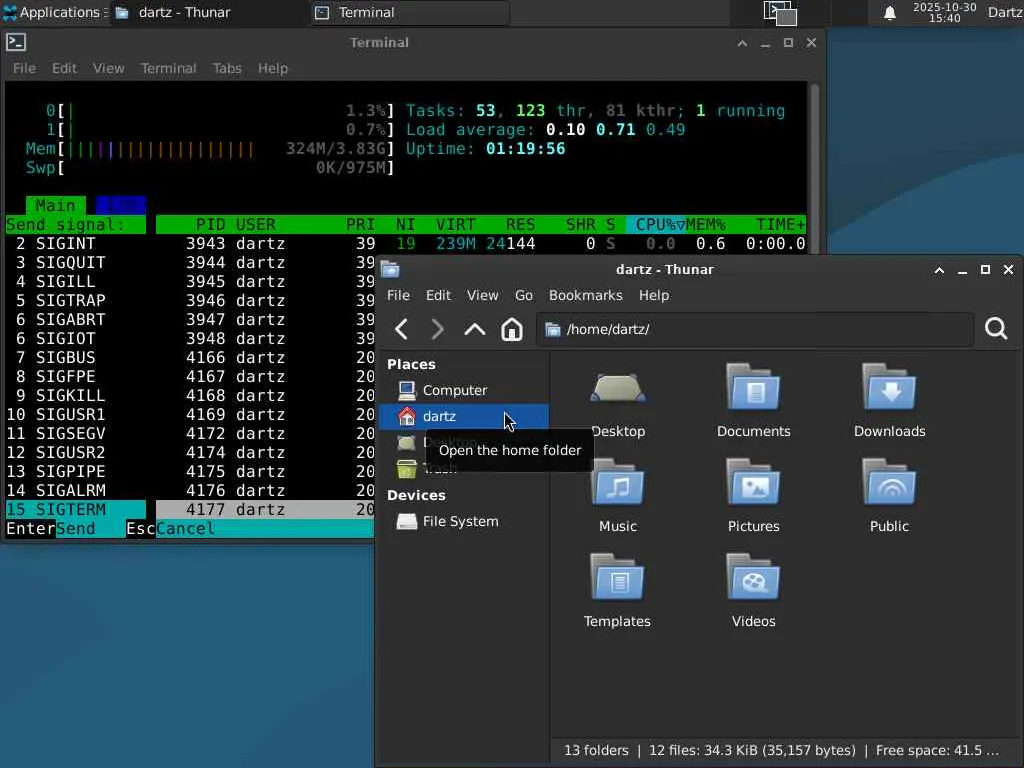The image size is (1024, 768).
Task: Open the View menu in Terminal
Action: (108, 68)
